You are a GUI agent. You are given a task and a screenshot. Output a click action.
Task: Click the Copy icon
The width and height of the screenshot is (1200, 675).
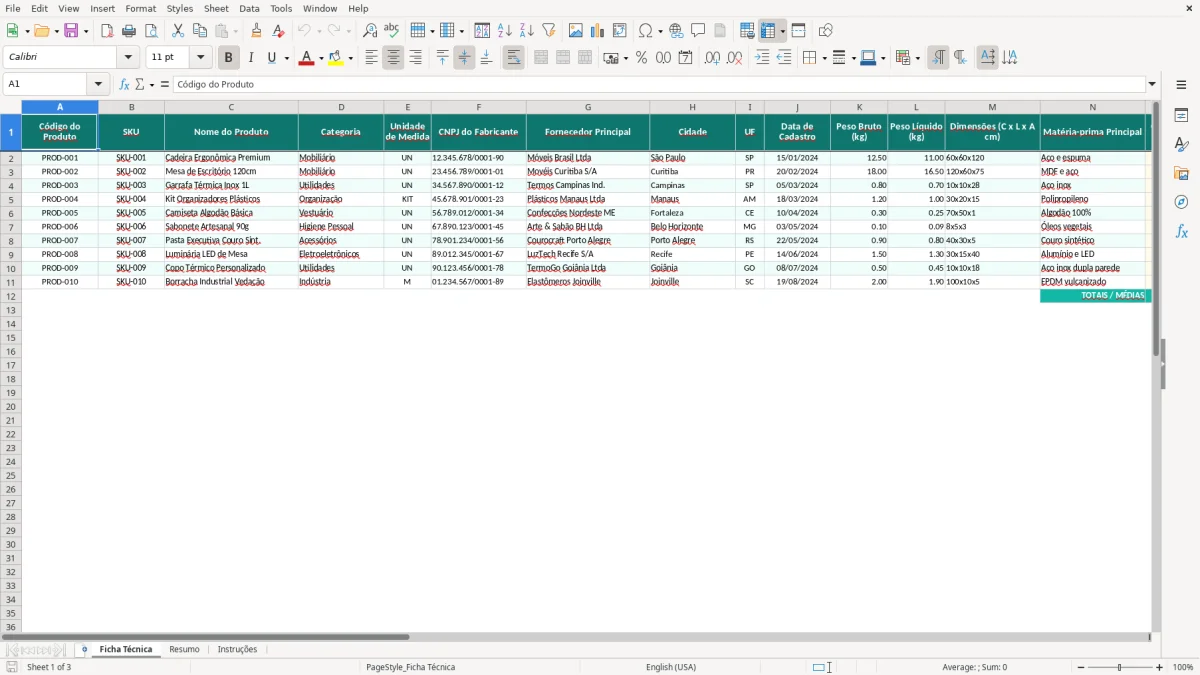point(200,31)
